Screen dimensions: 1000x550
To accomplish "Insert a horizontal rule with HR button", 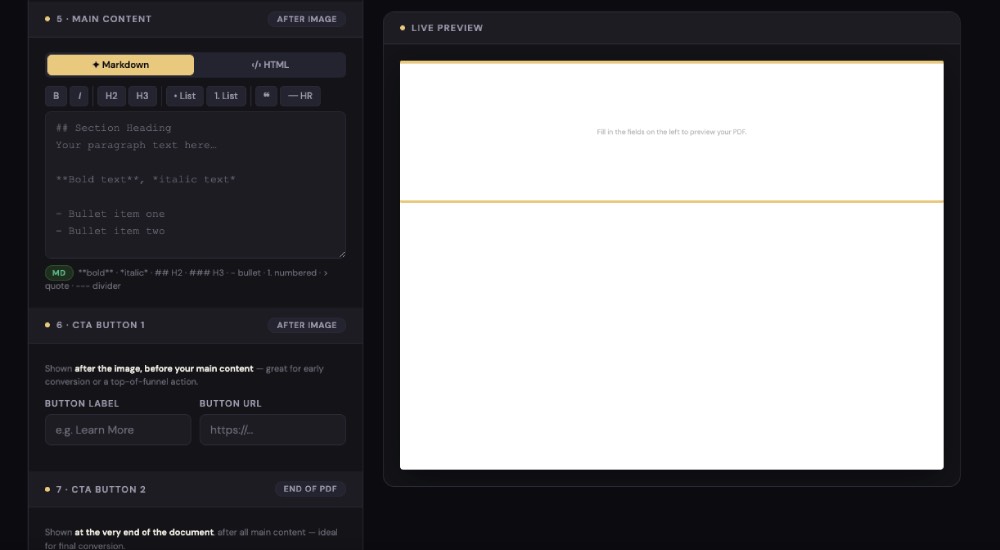I will (x=300, y=96).
